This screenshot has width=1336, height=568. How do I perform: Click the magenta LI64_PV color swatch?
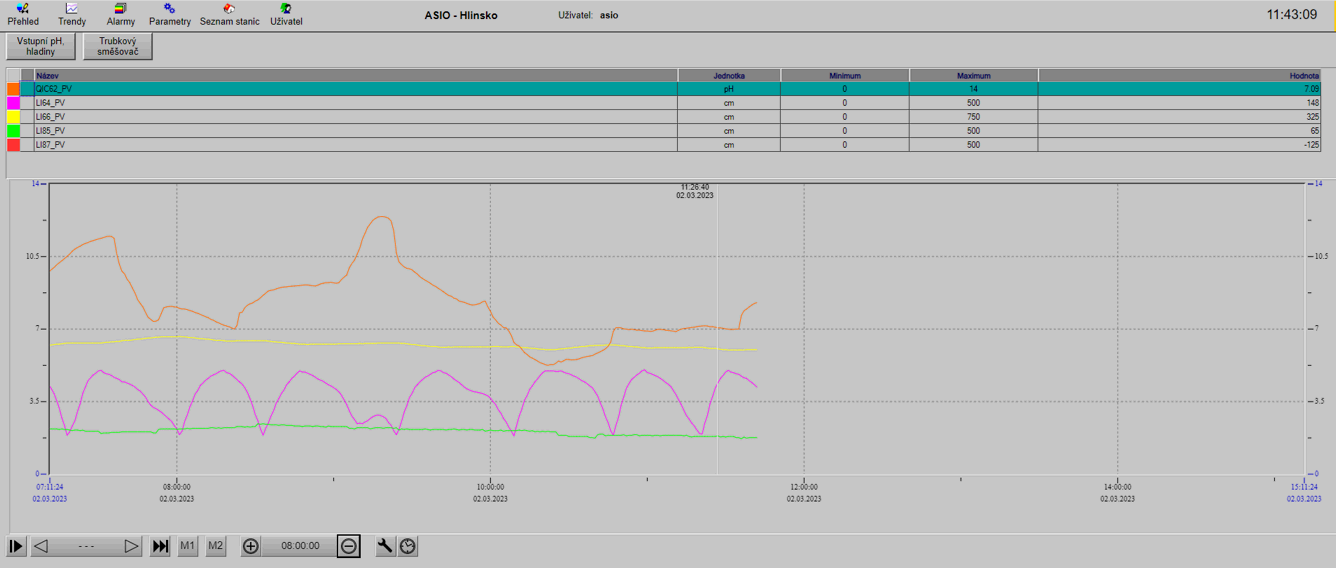tap(14, 103)
